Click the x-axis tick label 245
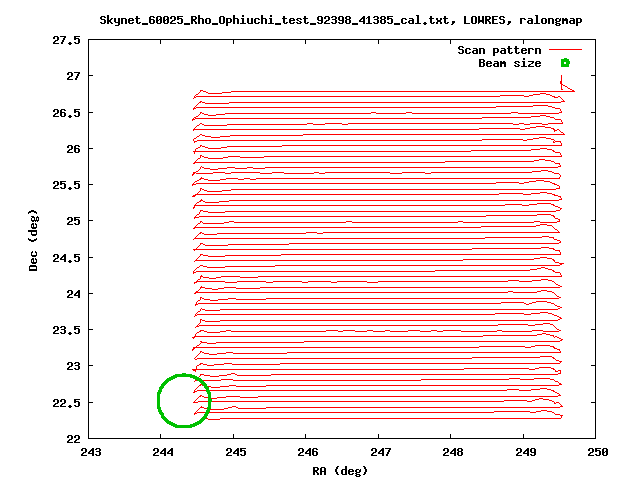 click(x=236, y=452)
